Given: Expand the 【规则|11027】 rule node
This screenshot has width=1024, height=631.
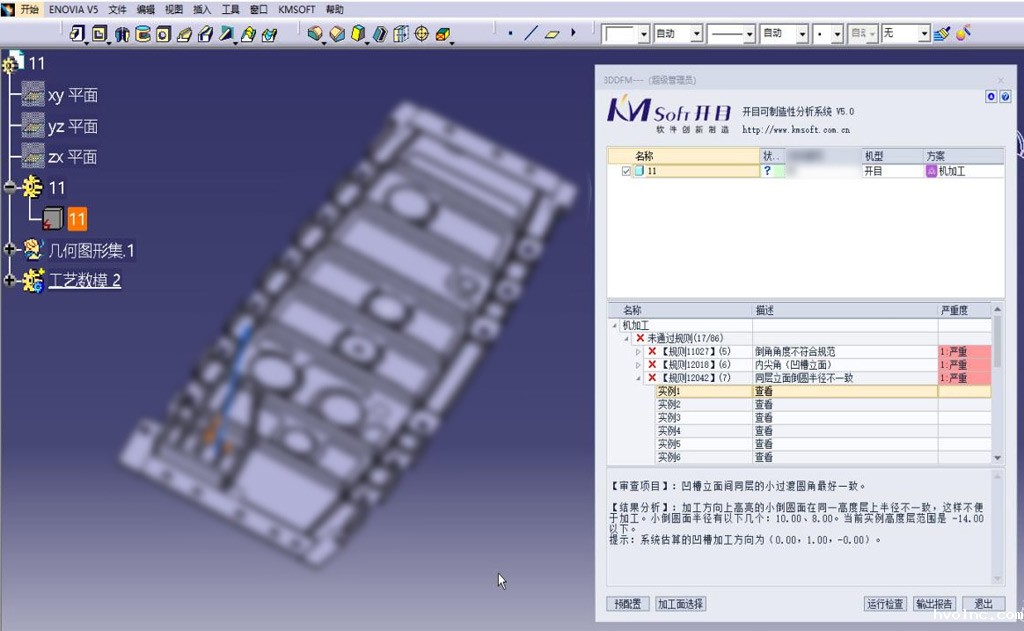Looking at the screenshot, I should click(636, 352).
